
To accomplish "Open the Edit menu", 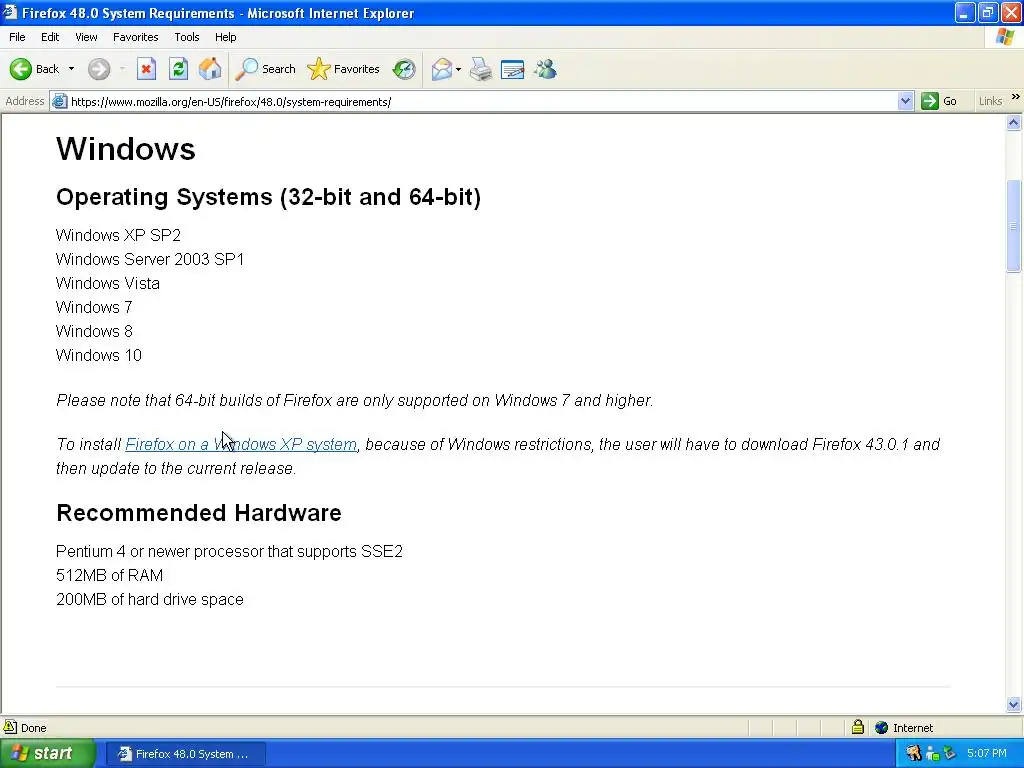I will coord(50,37).
